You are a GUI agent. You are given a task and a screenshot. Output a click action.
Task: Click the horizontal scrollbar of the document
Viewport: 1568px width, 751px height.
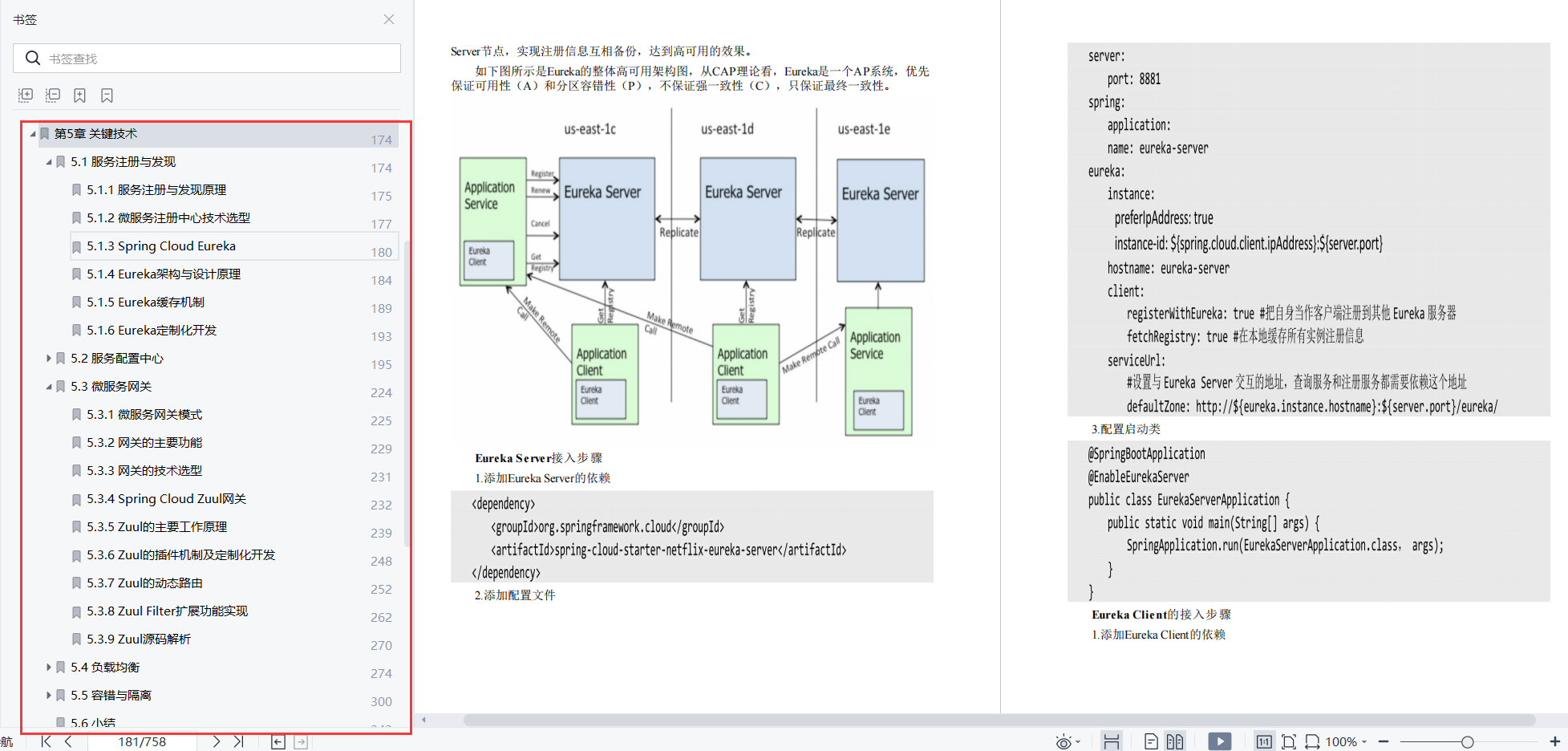[x=999, y=720]
